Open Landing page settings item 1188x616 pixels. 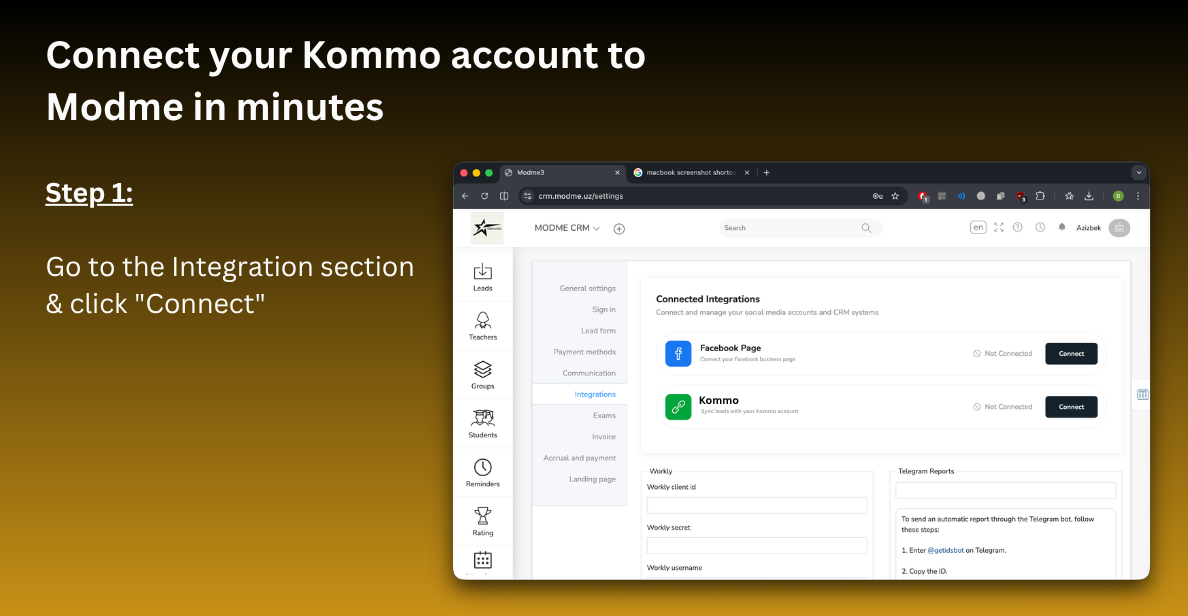pos(592,480)
